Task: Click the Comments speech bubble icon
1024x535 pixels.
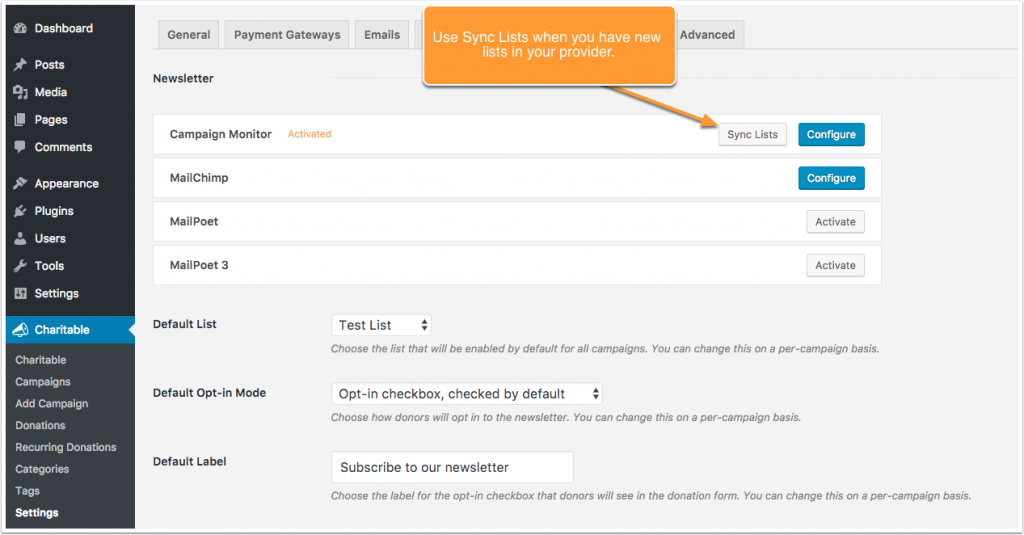Action: pos(20,147)
